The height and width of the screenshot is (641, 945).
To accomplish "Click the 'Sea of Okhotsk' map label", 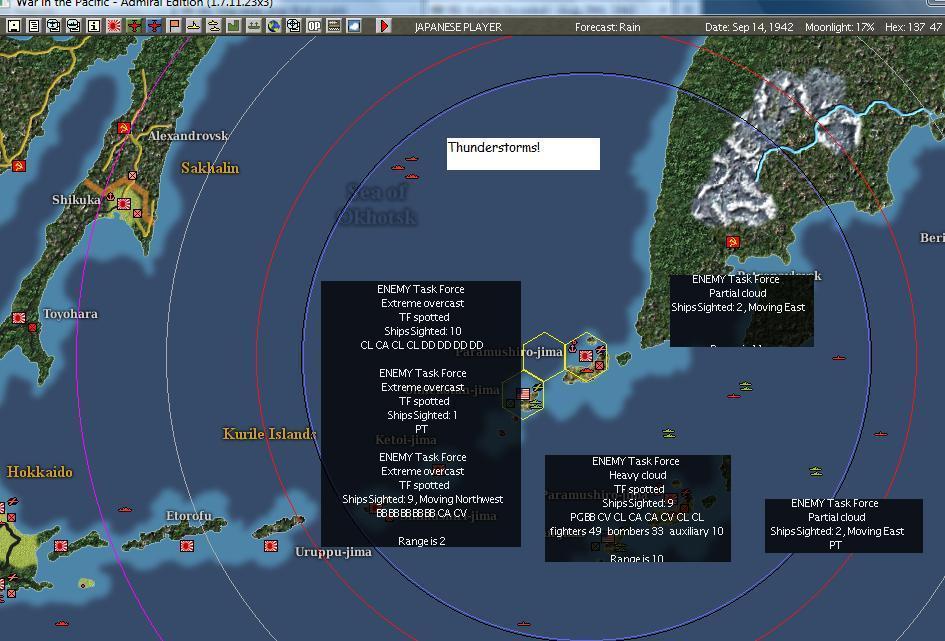I will (377, 204).
